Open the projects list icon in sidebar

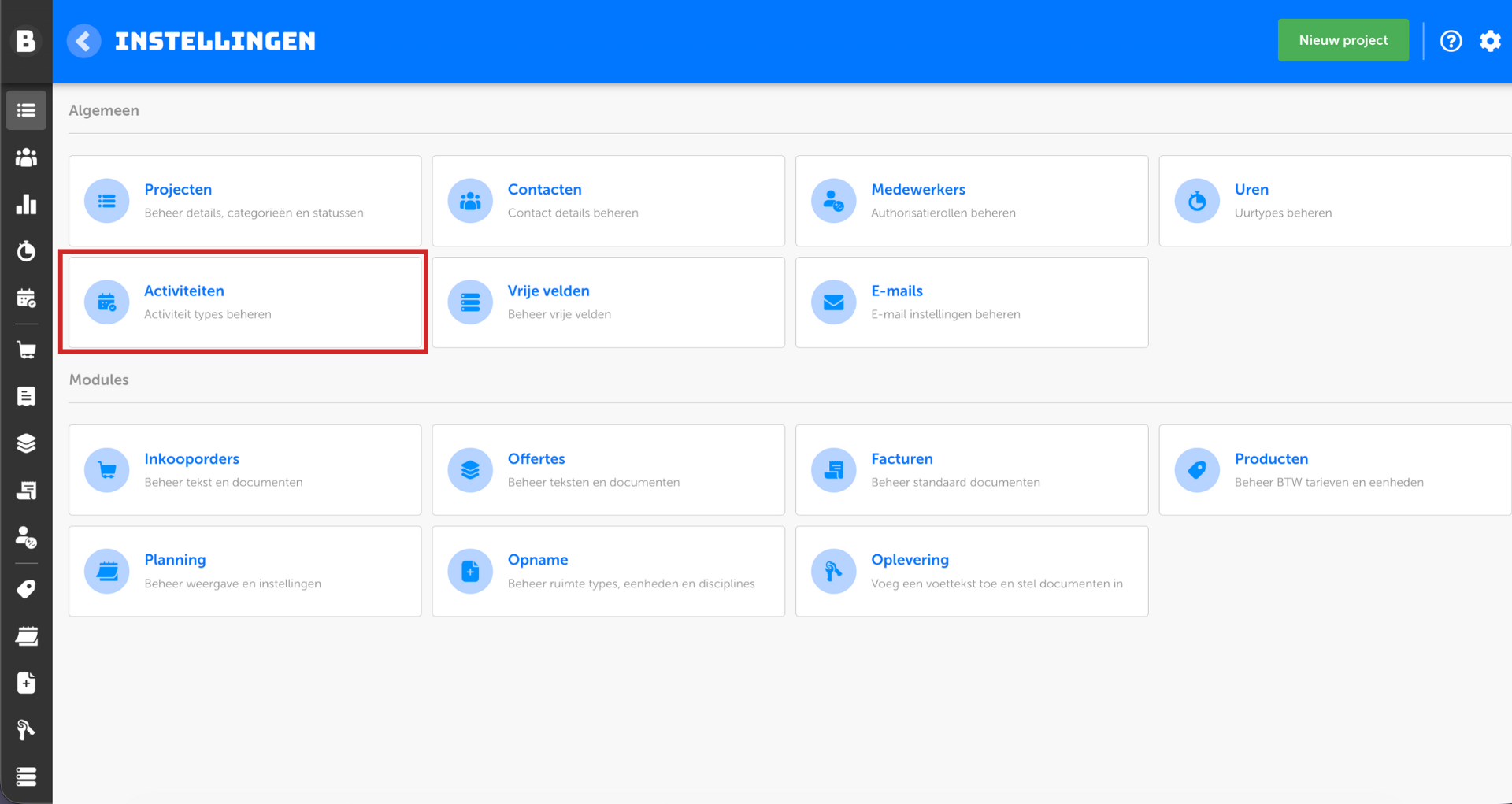[x=26, y=110]
